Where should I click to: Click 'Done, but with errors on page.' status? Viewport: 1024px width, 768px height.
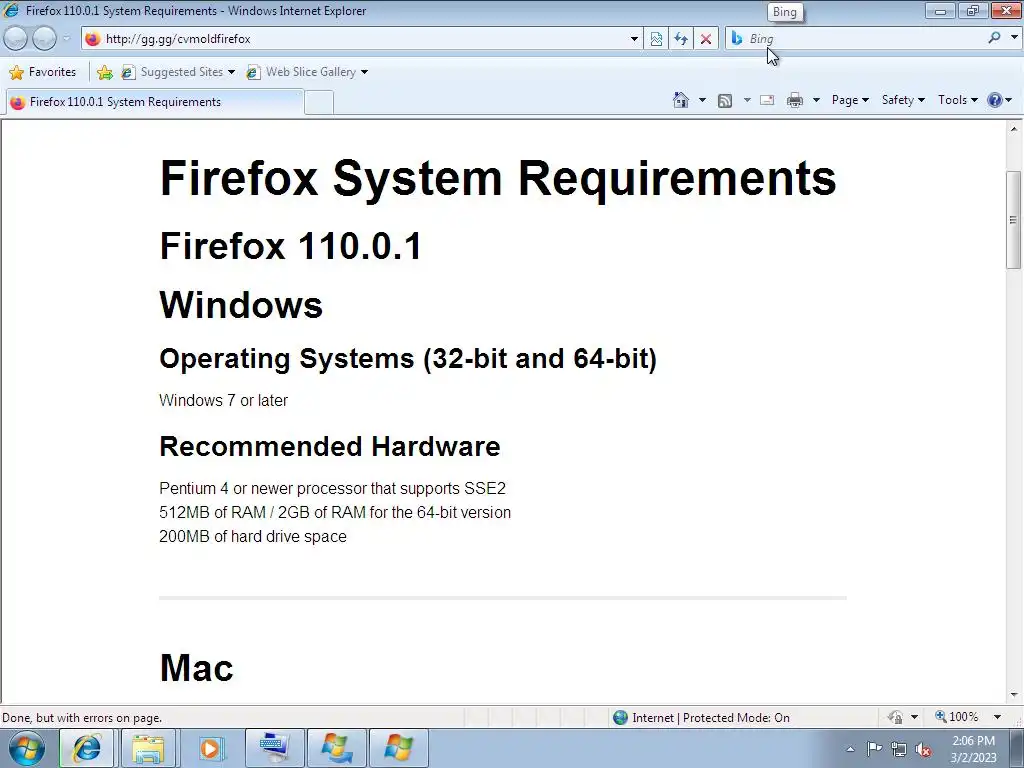click(x=82, y=718)
